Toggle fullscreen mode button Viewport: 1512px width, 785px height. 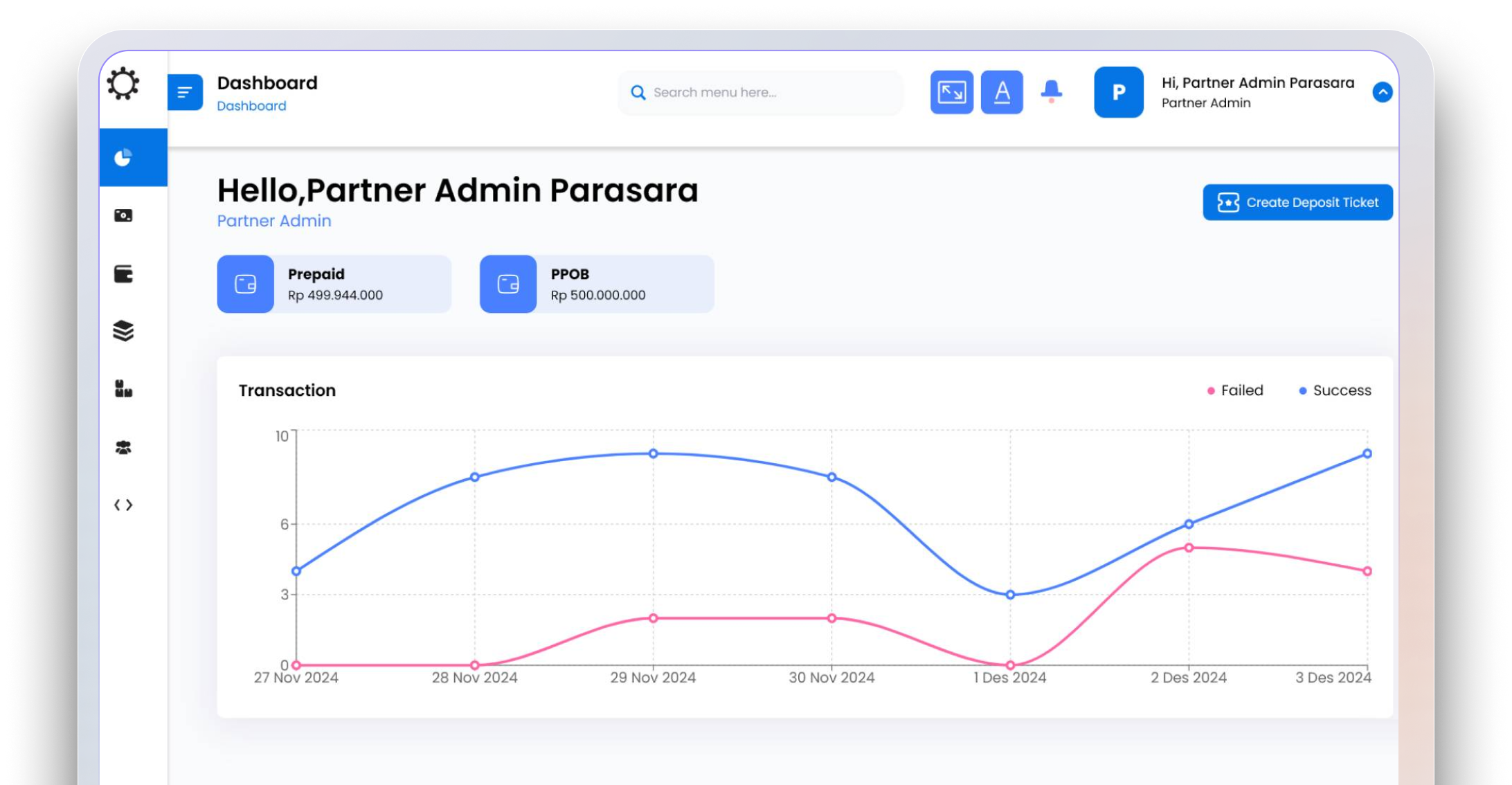(x=951, y=92)
